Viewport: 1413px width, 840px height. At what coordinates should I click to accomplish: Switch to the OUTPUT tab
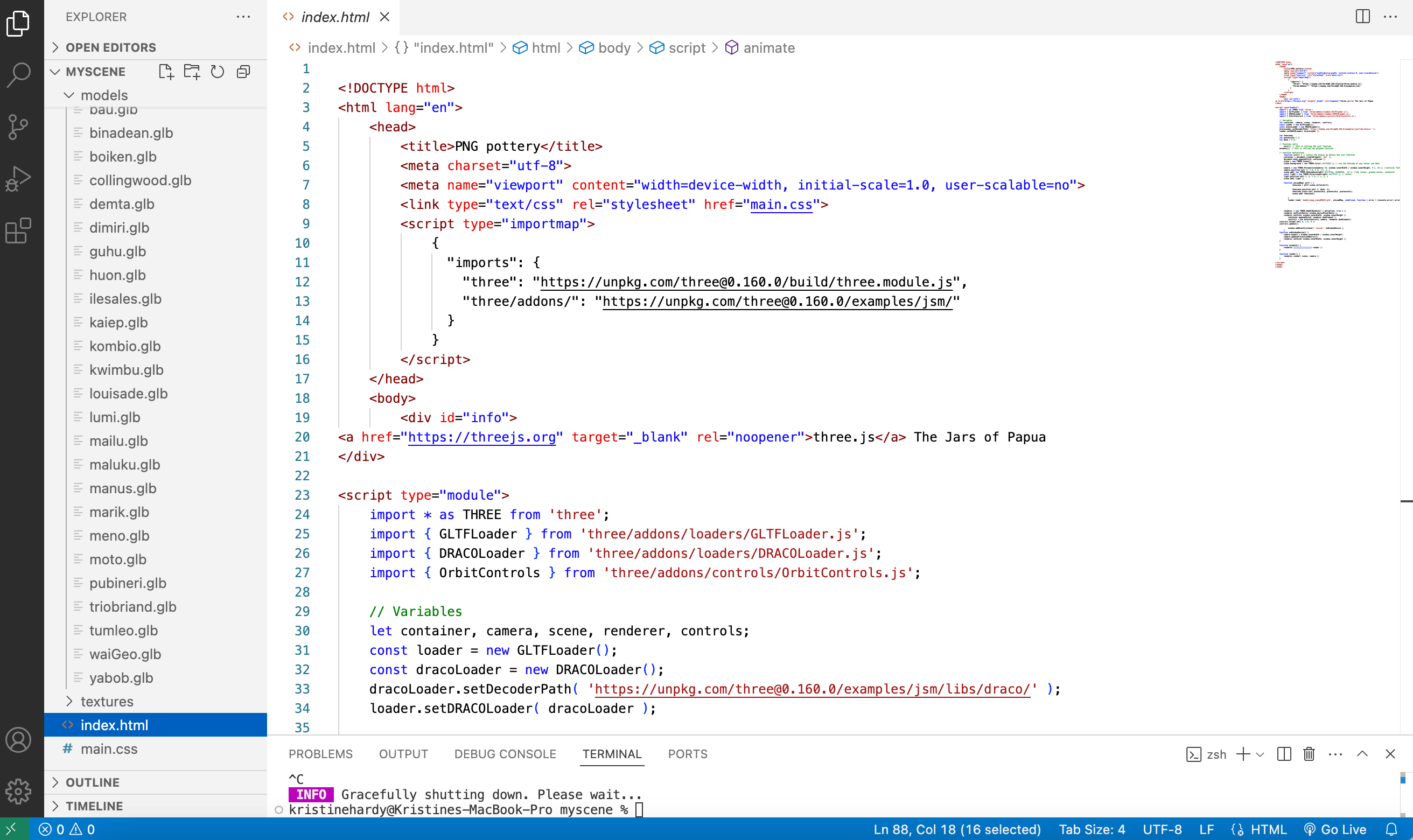click(403, 754)
